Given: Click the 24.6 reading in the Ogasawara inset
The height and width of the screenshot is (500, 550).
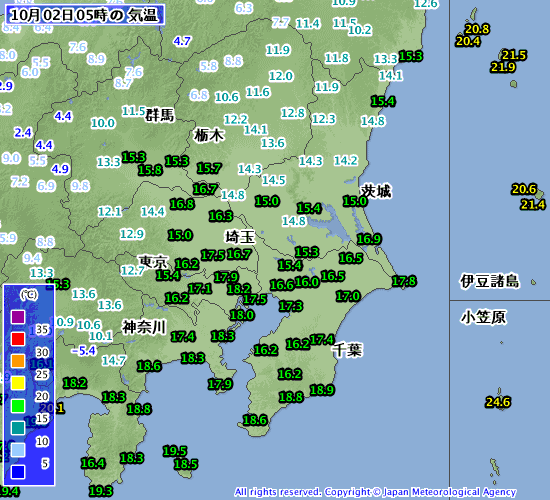Looking at the screenshot, I should tap(498, 402).
